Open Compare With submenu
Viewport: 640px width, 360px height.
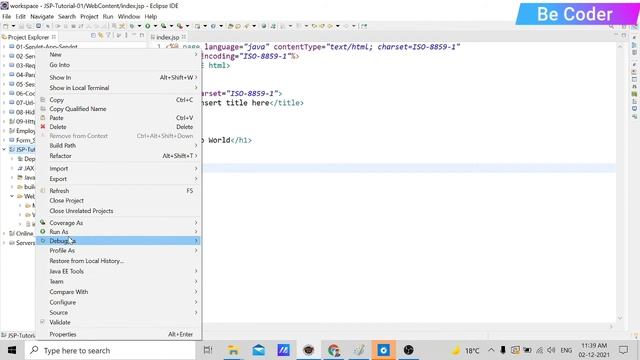pos(118,292)
